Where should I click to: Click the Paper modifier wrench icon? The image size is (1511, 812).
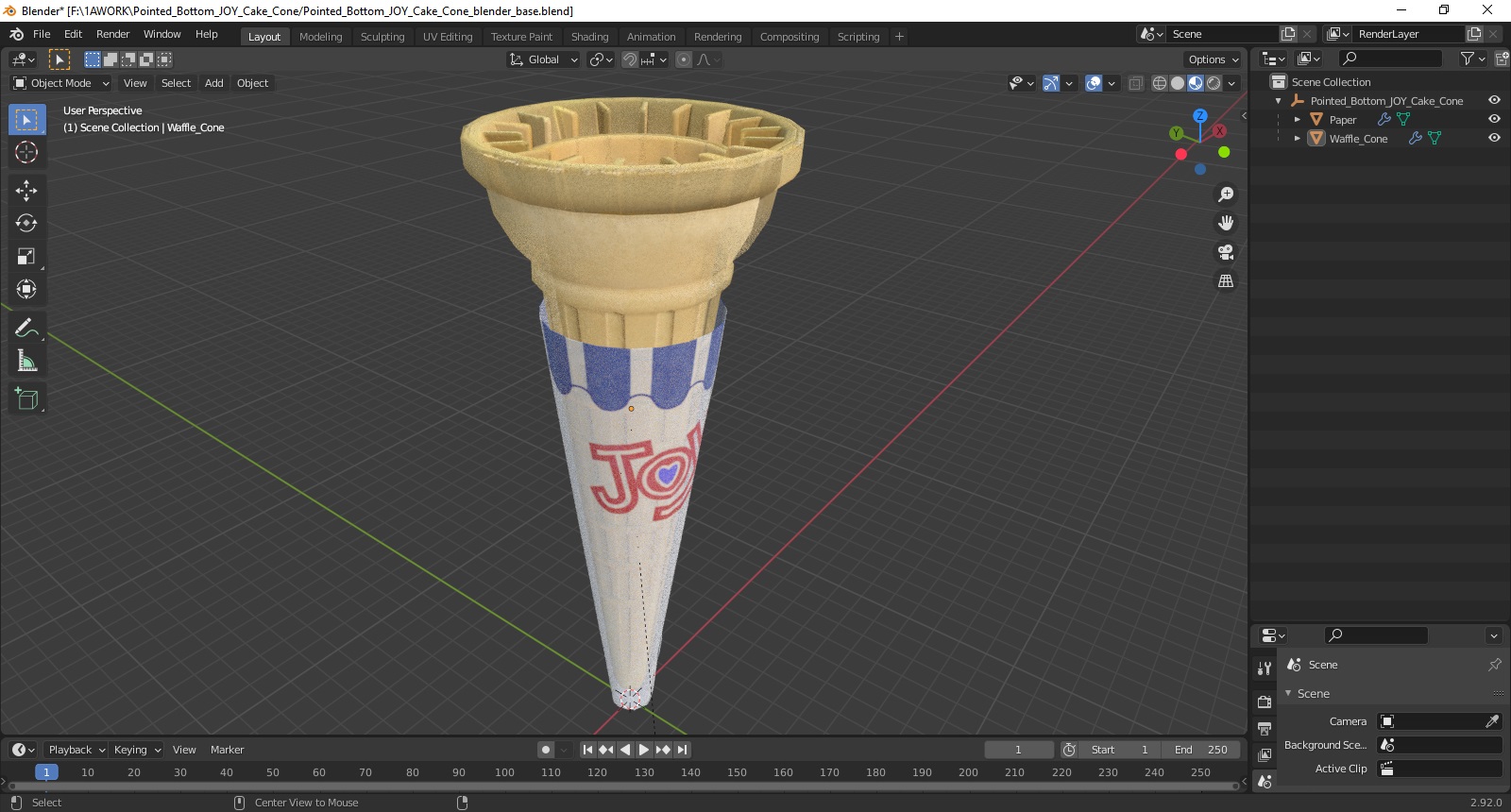coord(1384,119)
